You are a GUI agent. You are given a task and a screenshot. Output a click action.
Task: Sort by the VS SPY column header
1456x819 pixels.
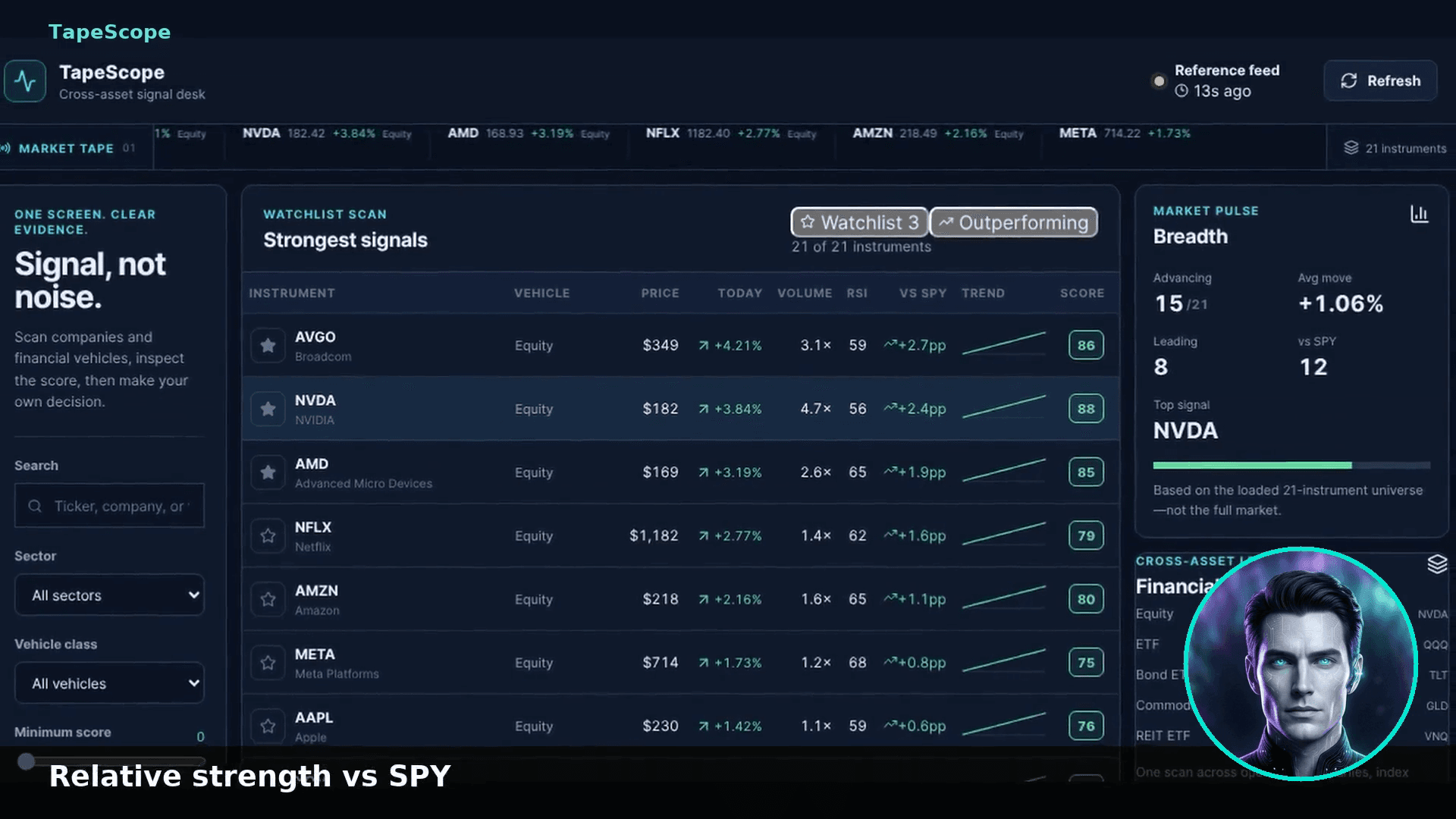[923, 293]
